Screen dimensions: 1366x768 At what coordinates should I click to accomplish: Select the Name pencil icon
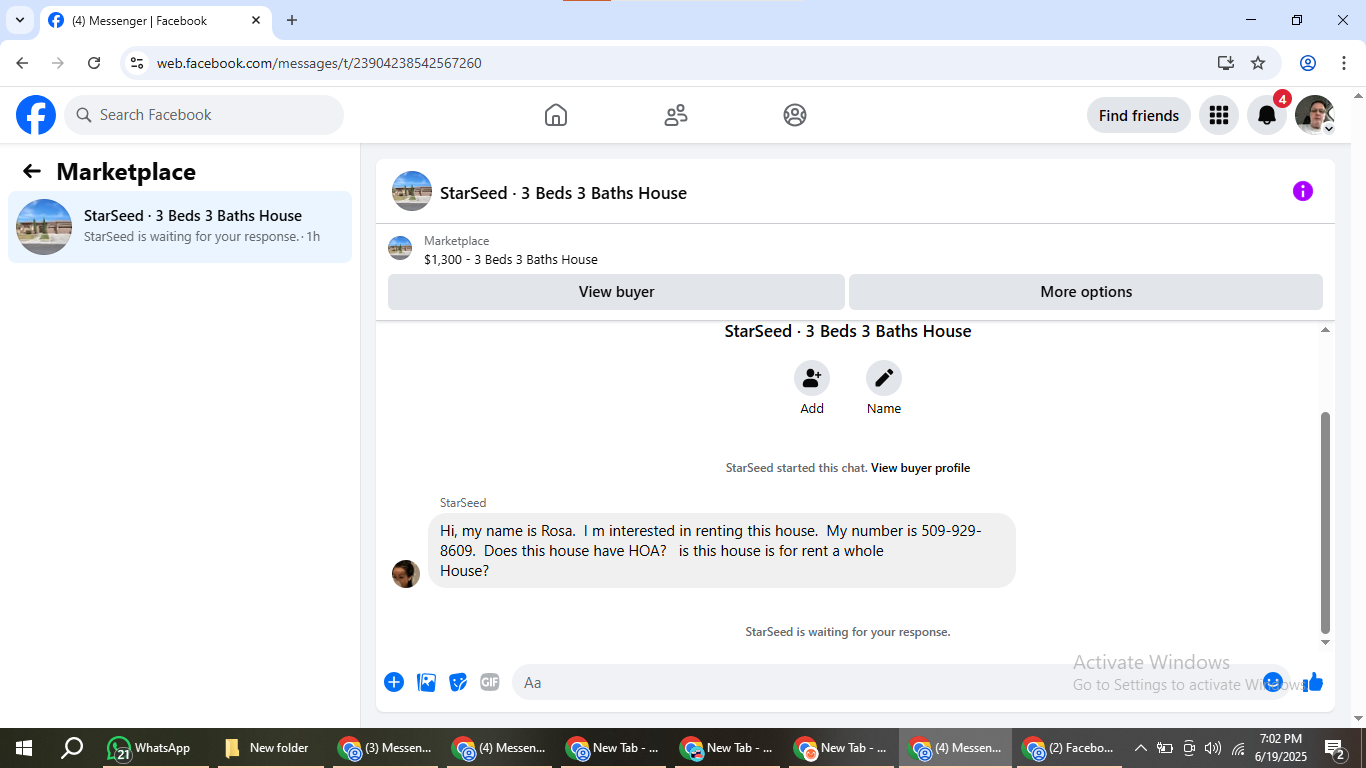point(884,378)
